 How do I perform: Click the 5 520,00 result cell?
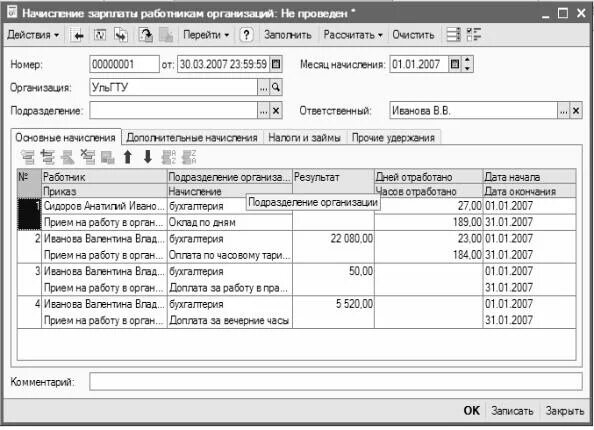click(333, 304)
